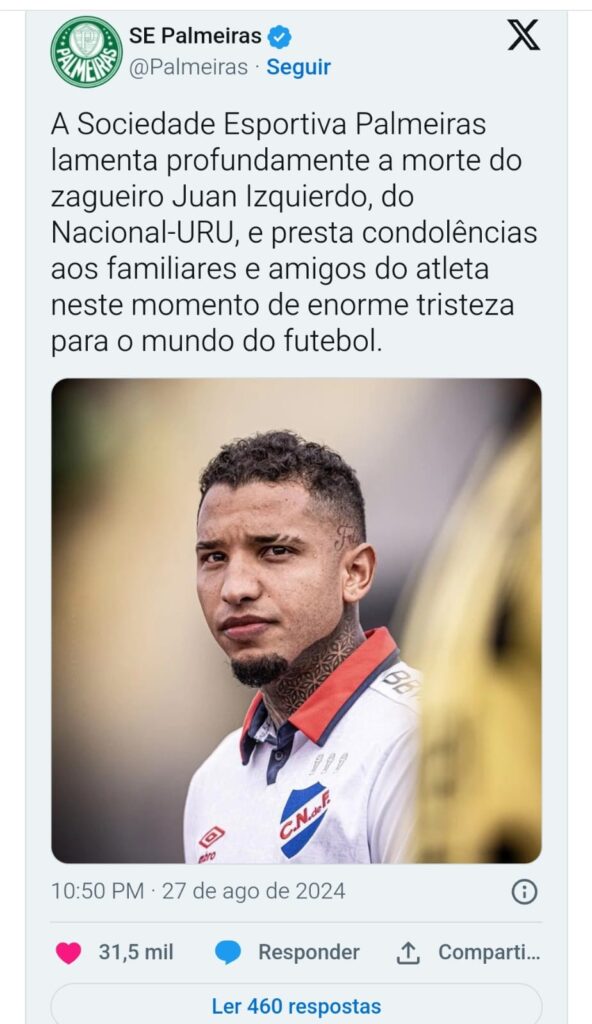Click the condolence message text body
The width and height of the screenshot is (592, 1024).
click(294, 233)
